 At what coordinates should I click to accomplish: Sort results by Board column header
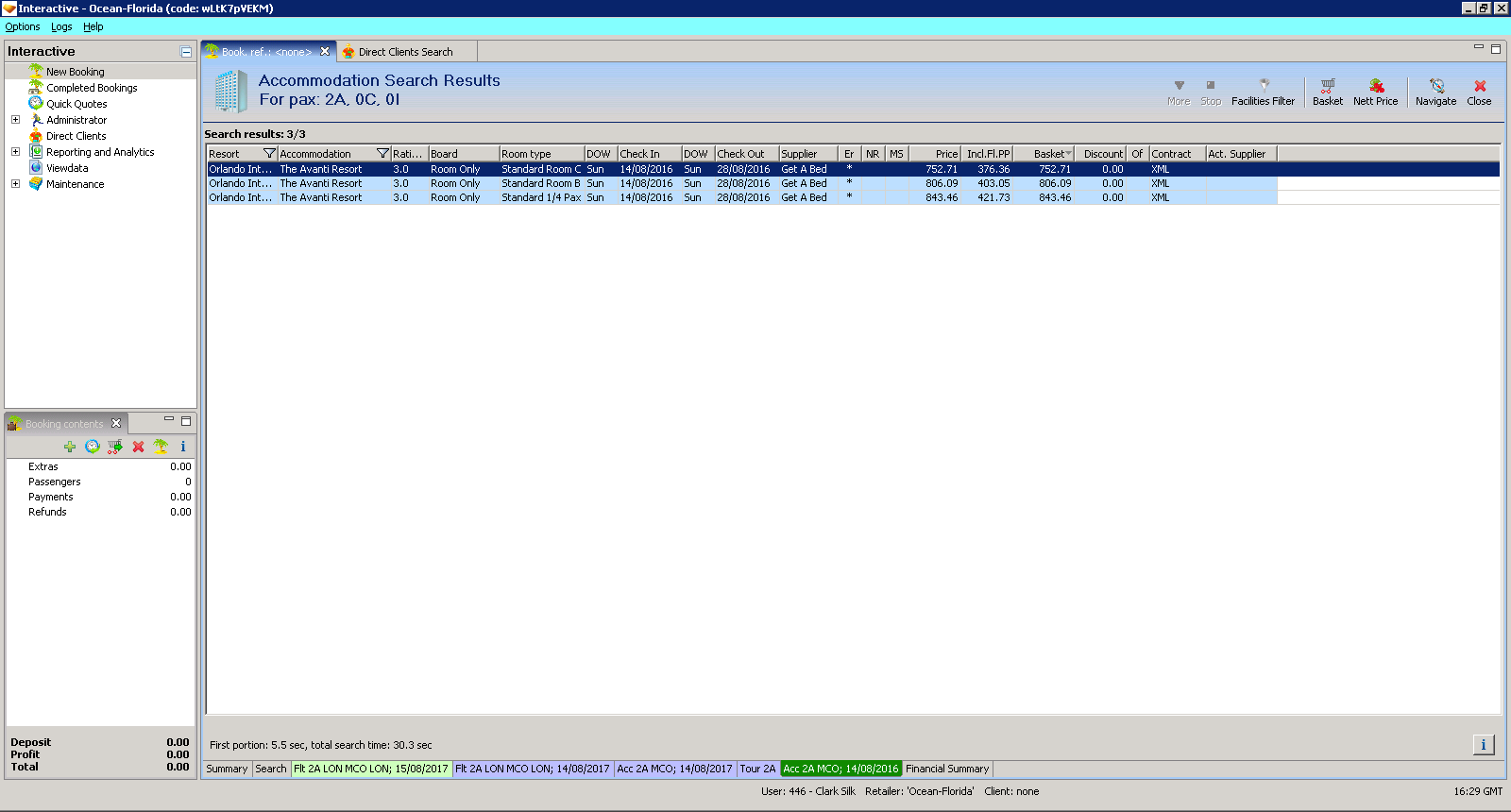click(464, 154)
